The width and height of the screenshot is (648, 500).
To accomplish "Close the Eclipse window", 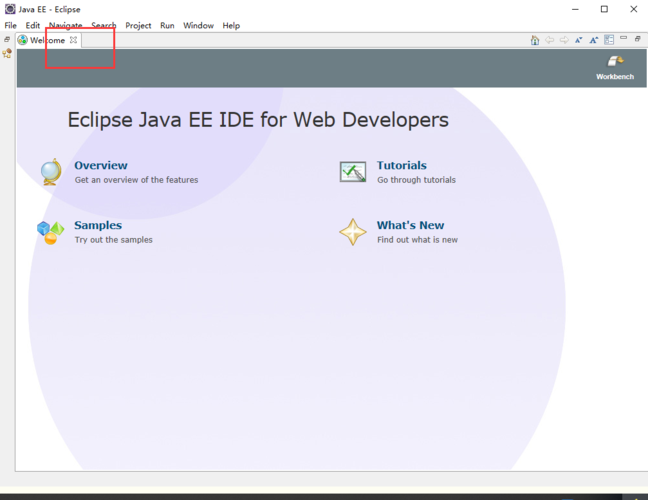I will point(634,9).
